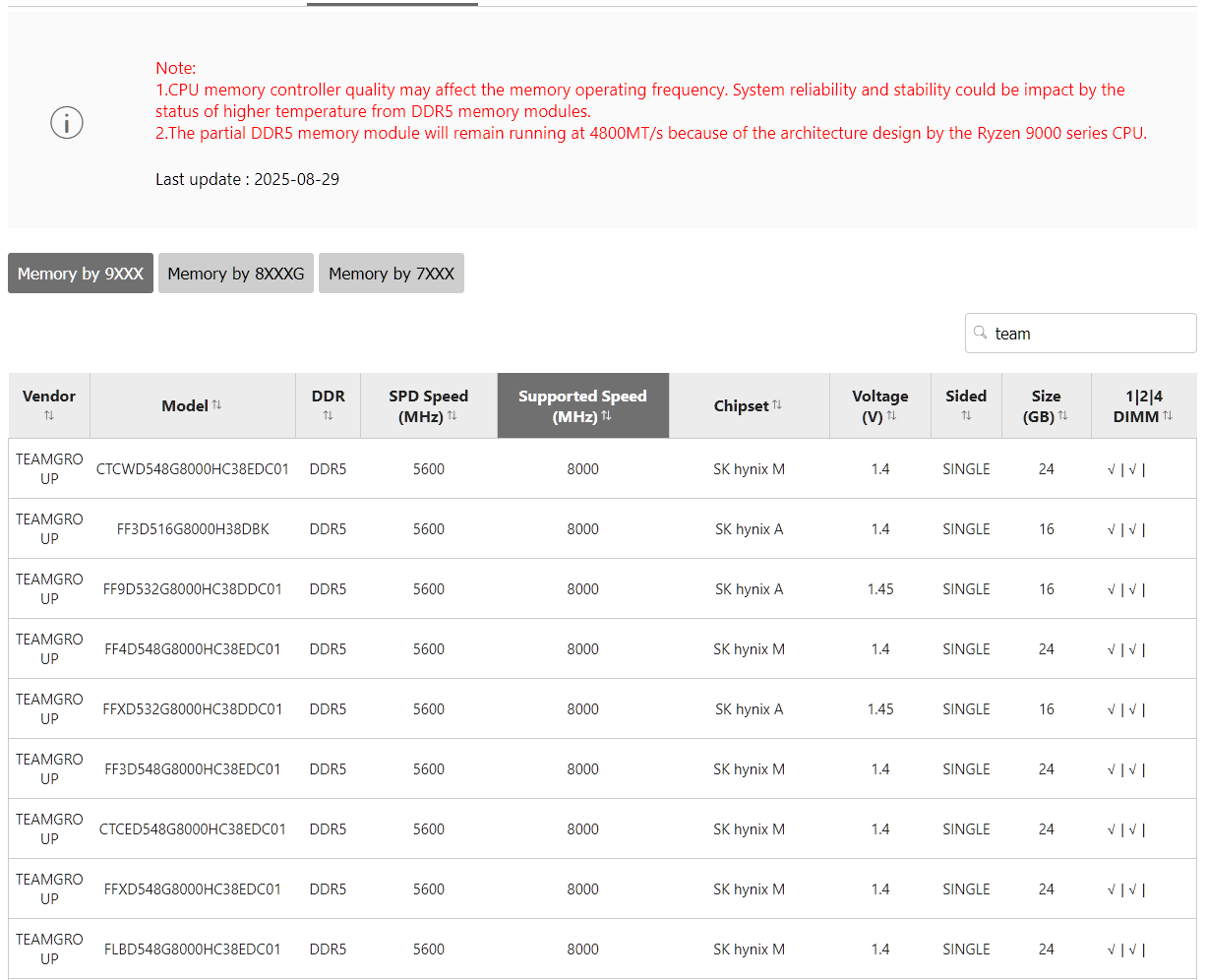Image resolution: width=1207 pixels, height=980 pixels.
Task: Select model FF4D548G8000HC38EDC01
Action: click(x=193, y=649)
